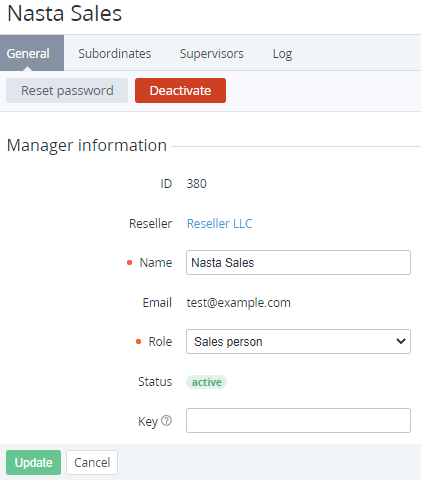
Task: Open the Role dropdown showing Sales person
Action: 298,342
